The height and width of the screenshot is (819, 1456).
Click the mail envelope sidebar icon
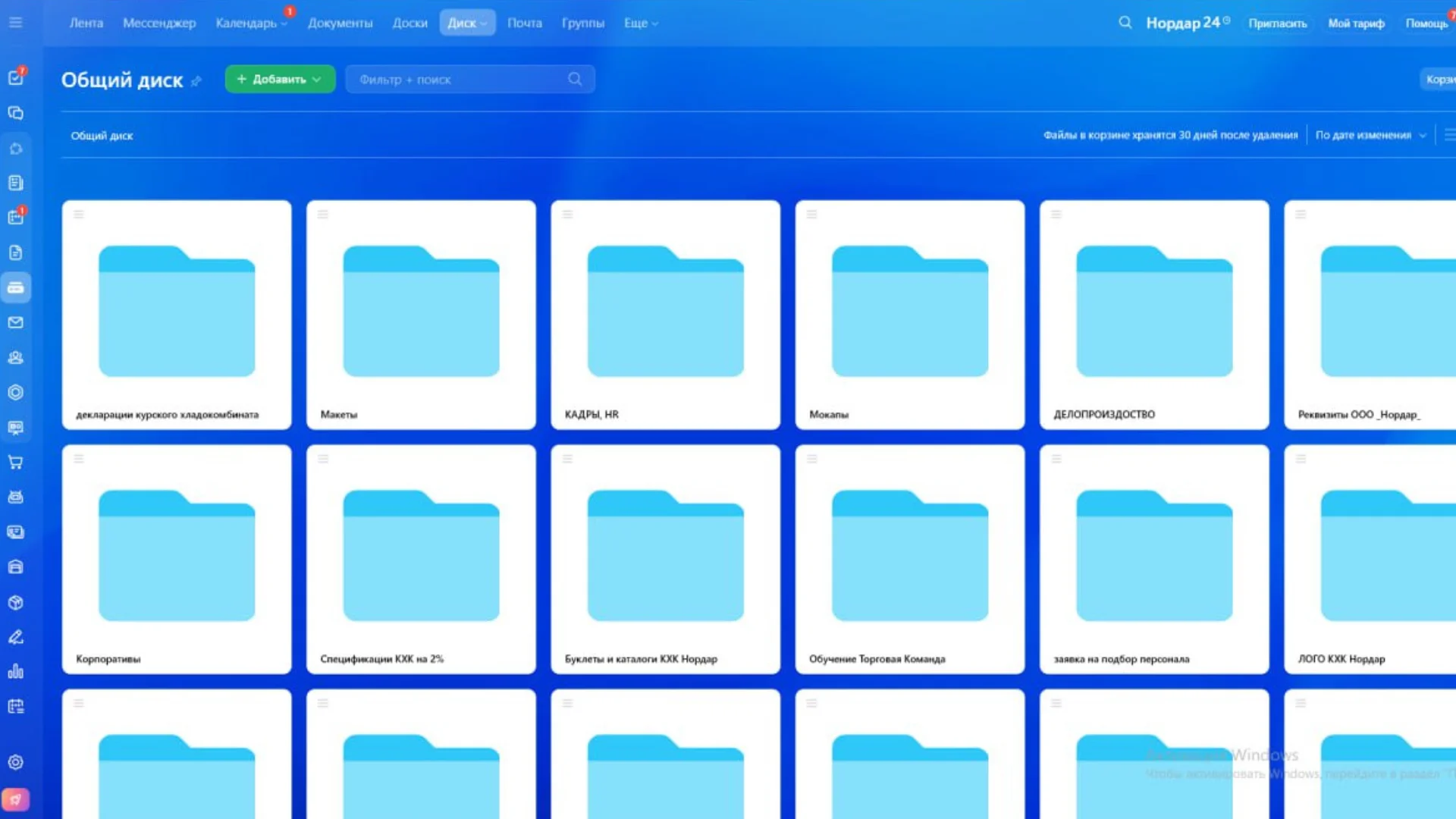point(15,323)
